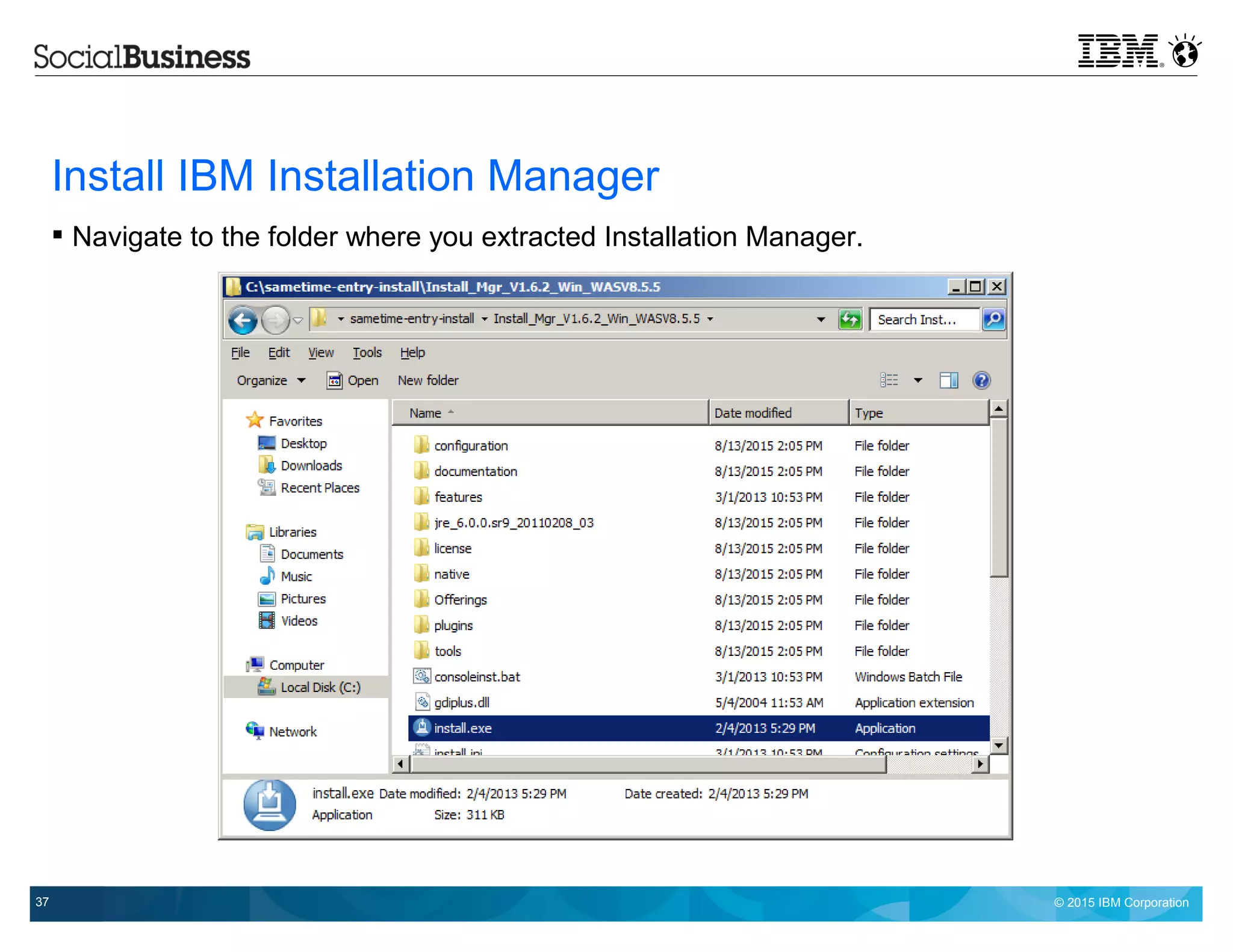Click the tools folder icon
Image resolution: width=1233 pixels, height=952 pixels.
[x=421, y=651]
